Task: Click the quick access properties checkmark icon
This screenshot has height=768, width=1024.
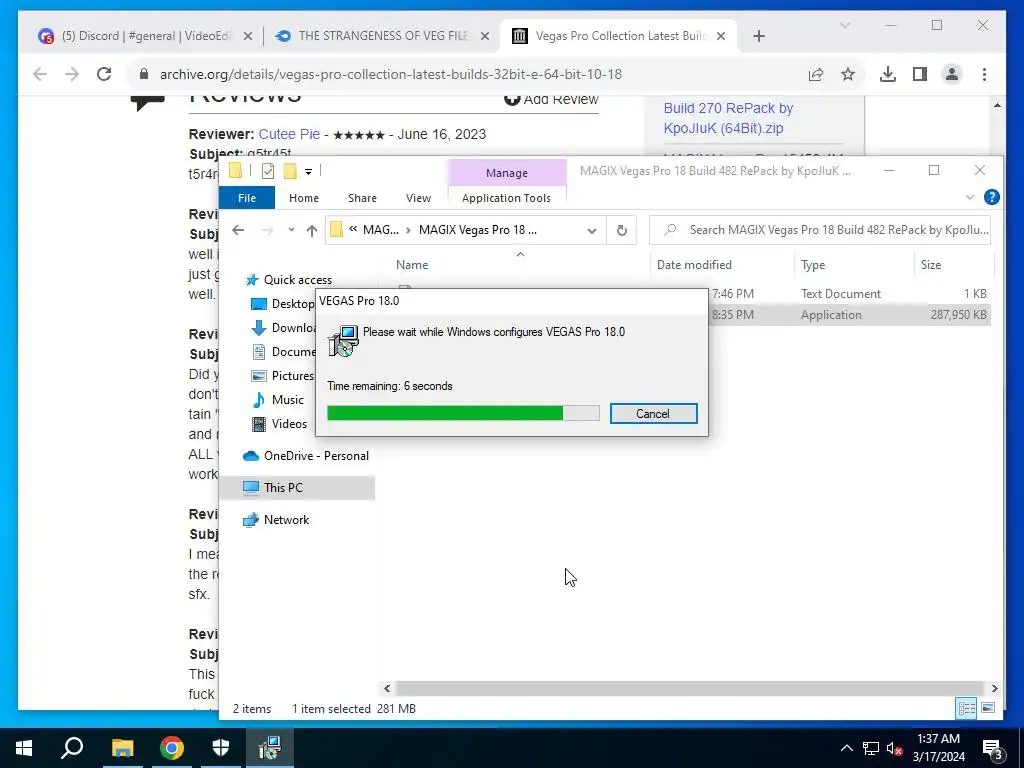Action: click(x=267, y=171)
